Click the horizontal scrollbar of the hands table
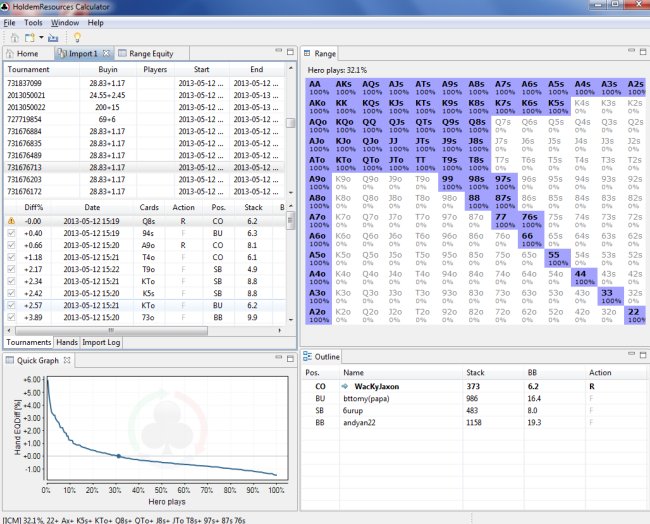The image size is (650, 524). (x=111, y=330)
